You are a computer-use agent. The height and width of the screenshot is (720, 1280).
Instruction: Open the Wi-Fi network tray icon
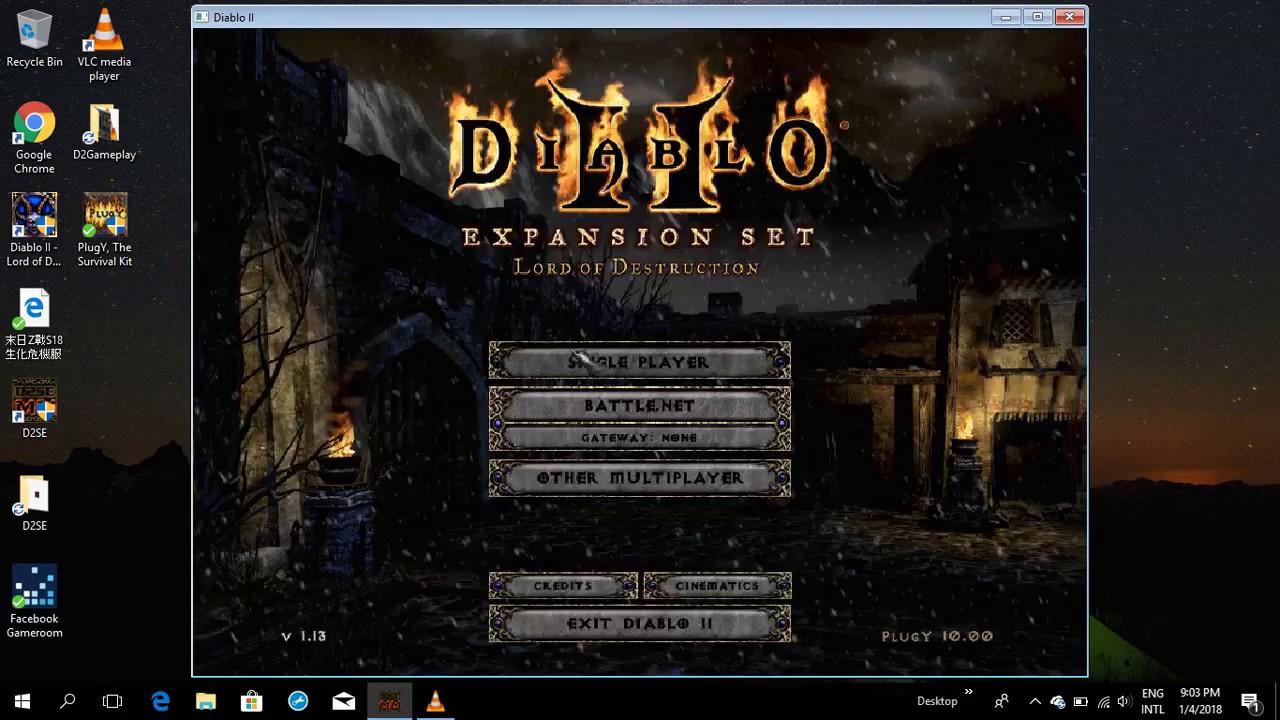pyautogui.click(x=1103, y=701)
